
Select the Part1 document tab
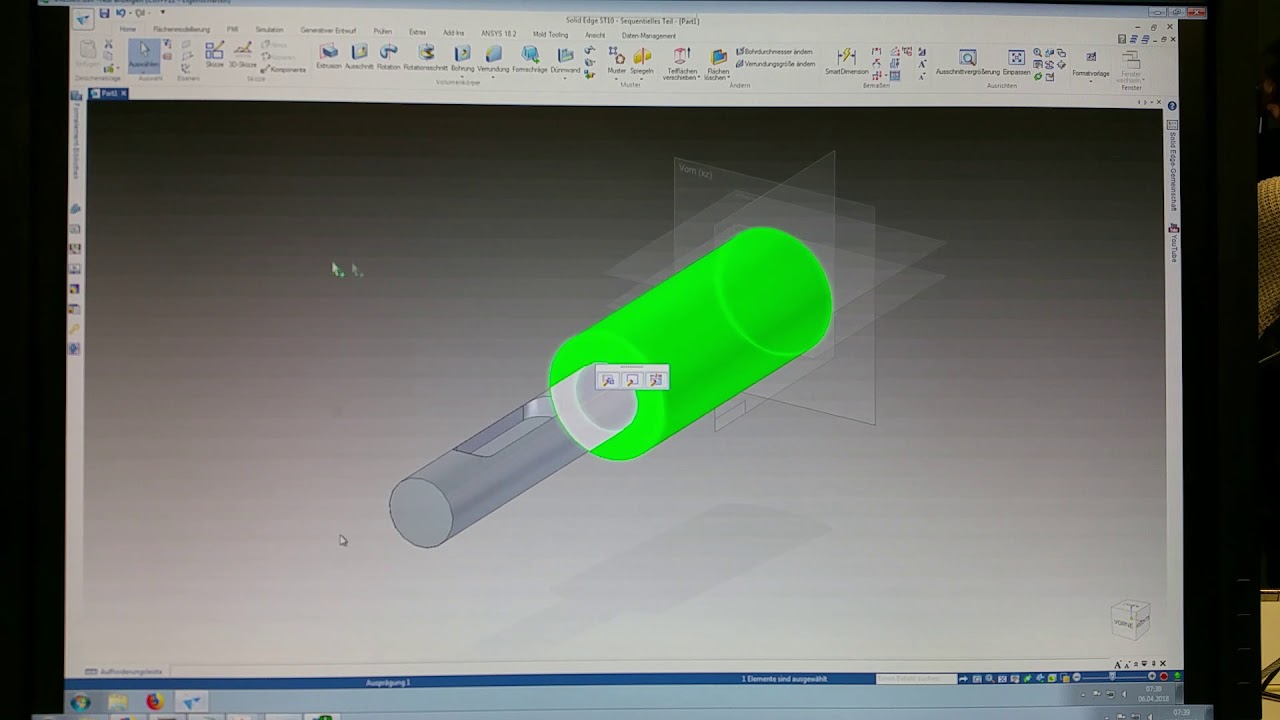(x=108, y=93)
